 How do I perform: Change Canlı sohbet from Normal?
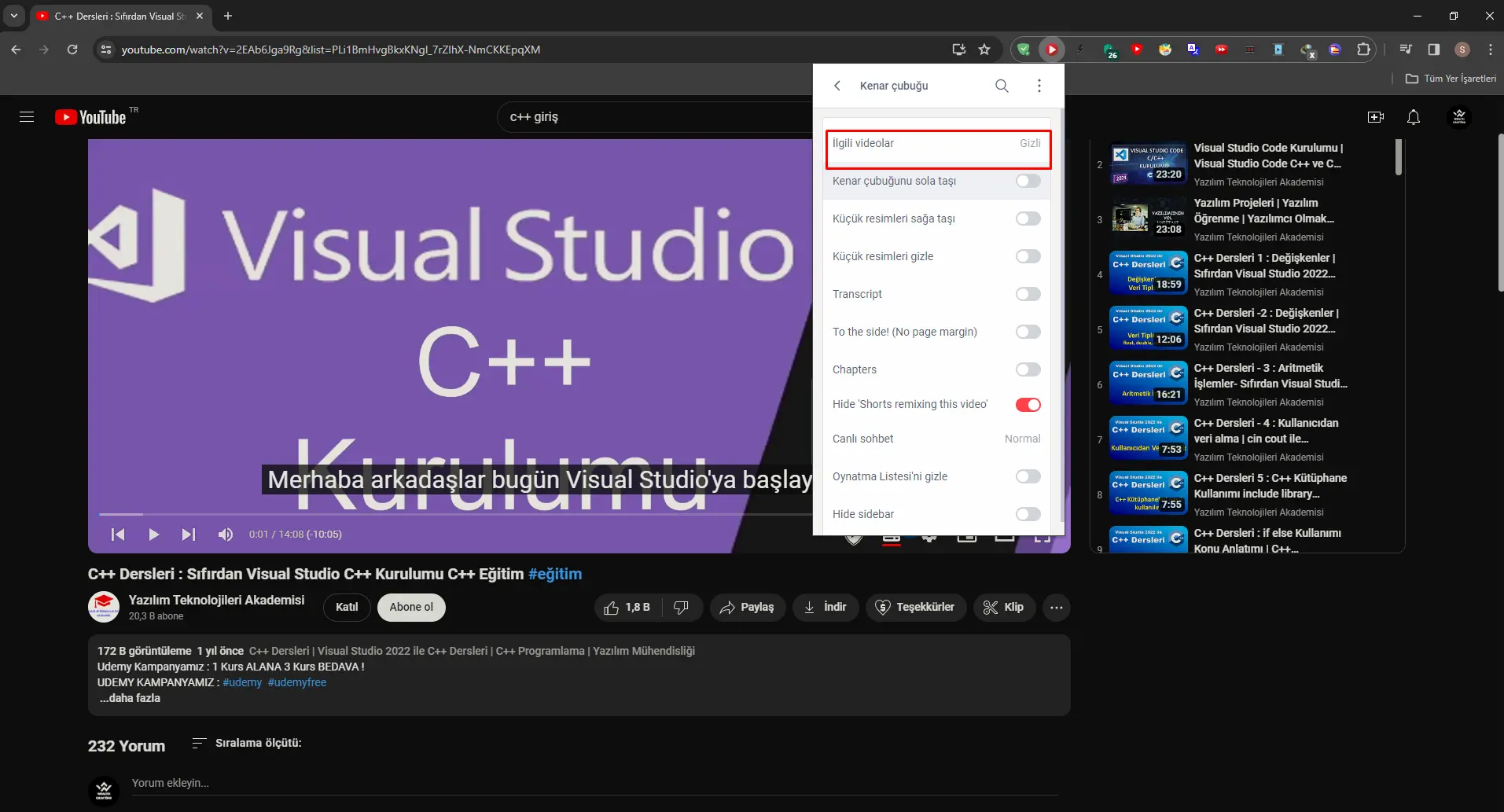(x=937, y=439)
